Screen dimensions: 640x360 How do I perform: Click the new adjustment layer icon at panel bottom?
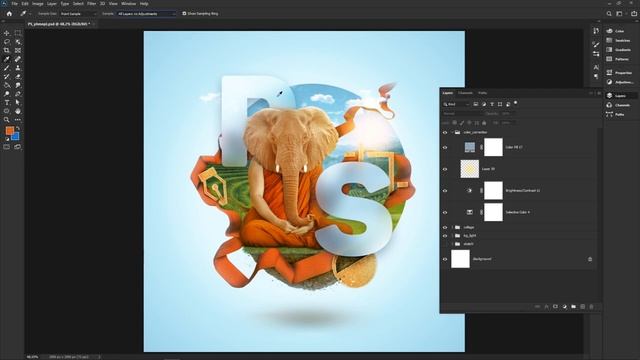point(564,307)
